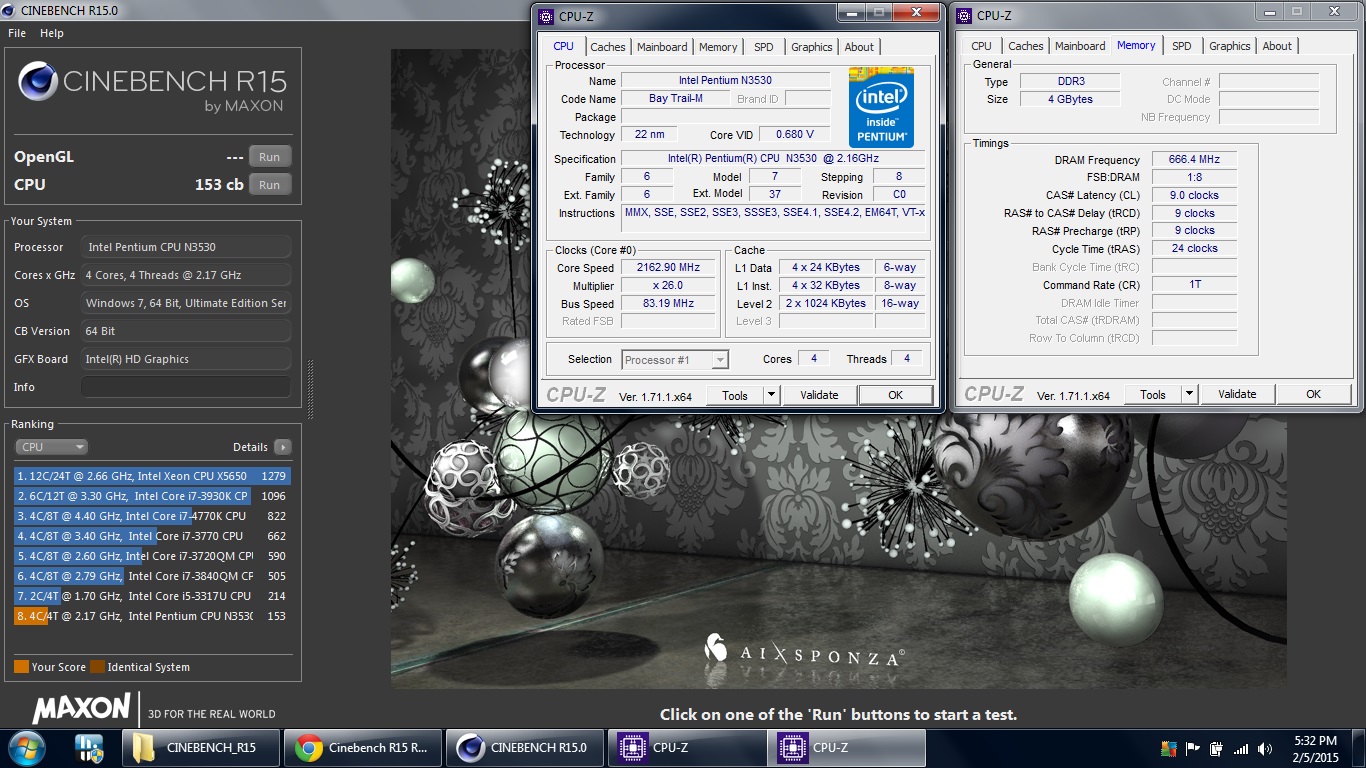Click Tools button in right CPU-Z
Viewport: 1366px width, 768px height.
[1153, 394]
